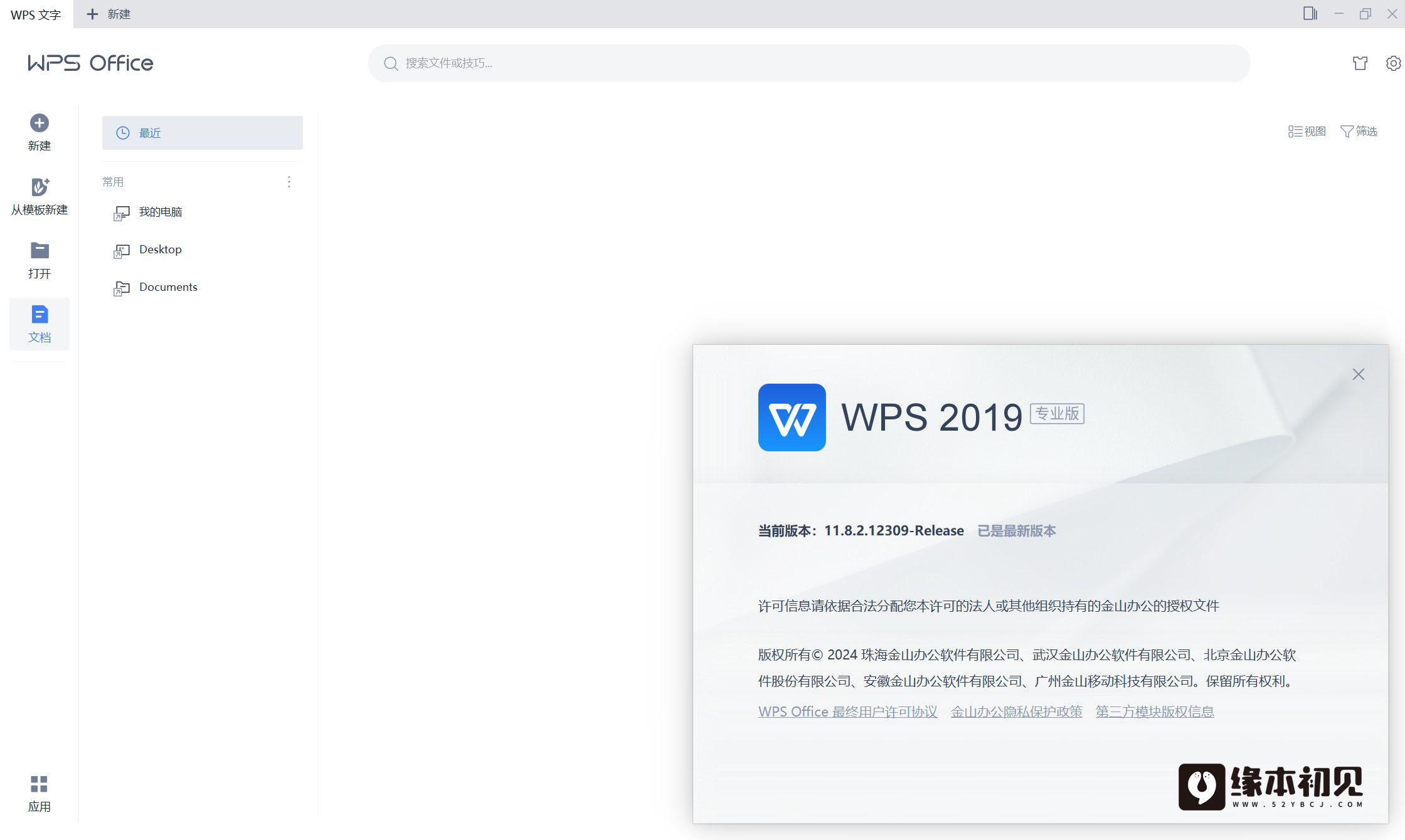Open 金山办公隐私保护政策 link
The width and height of the screenshot is (1405, 840).
pos(1017,711)
